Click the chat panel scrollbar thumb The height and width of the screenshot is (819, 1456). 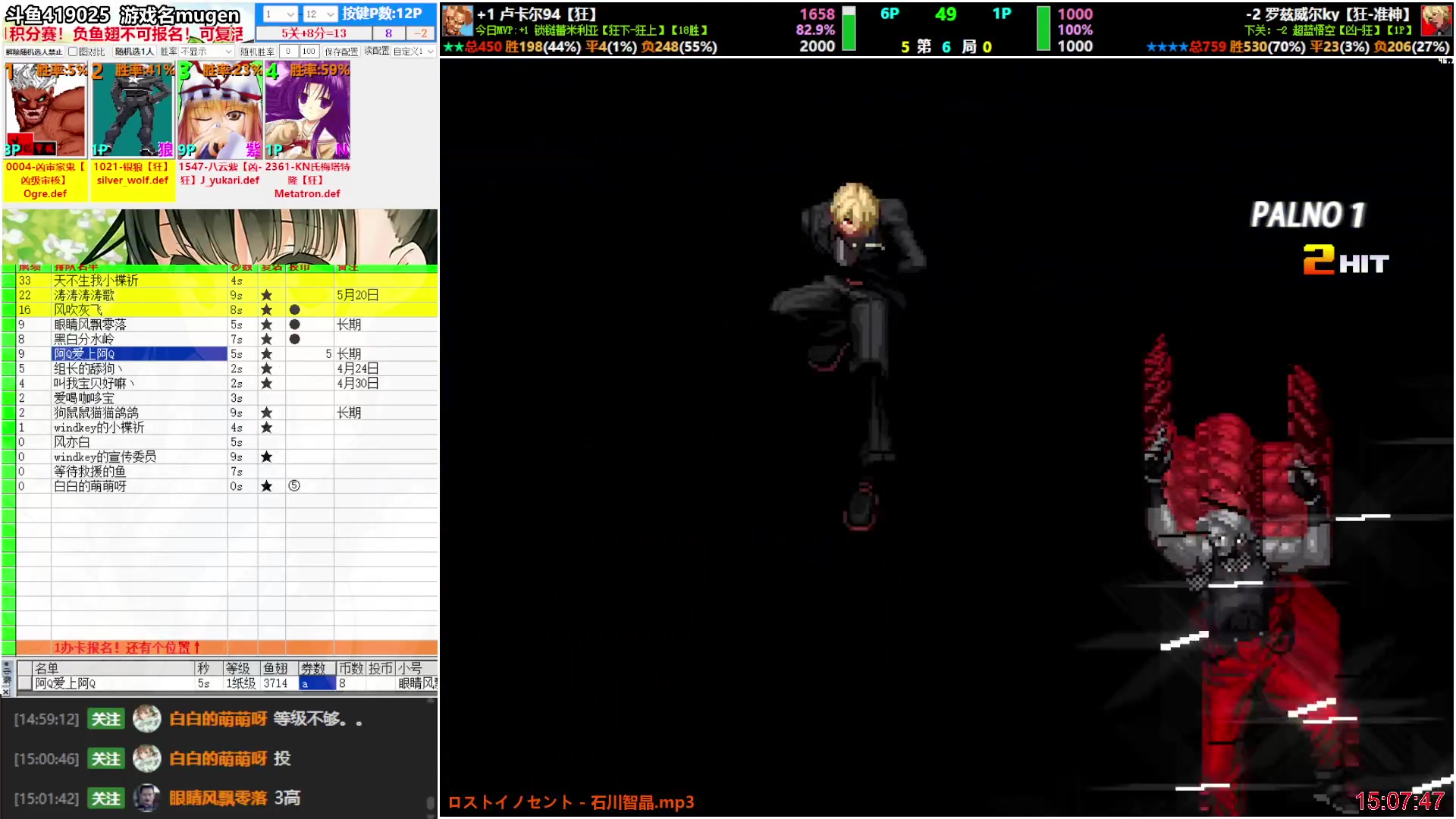pos(431,805)
